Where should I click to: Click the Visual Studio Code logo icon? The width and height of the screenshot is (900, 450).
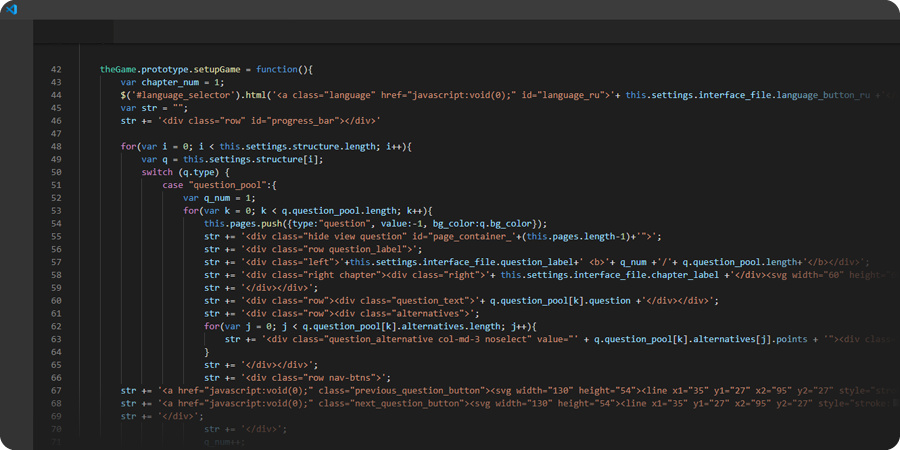click(x=11, y=9)
